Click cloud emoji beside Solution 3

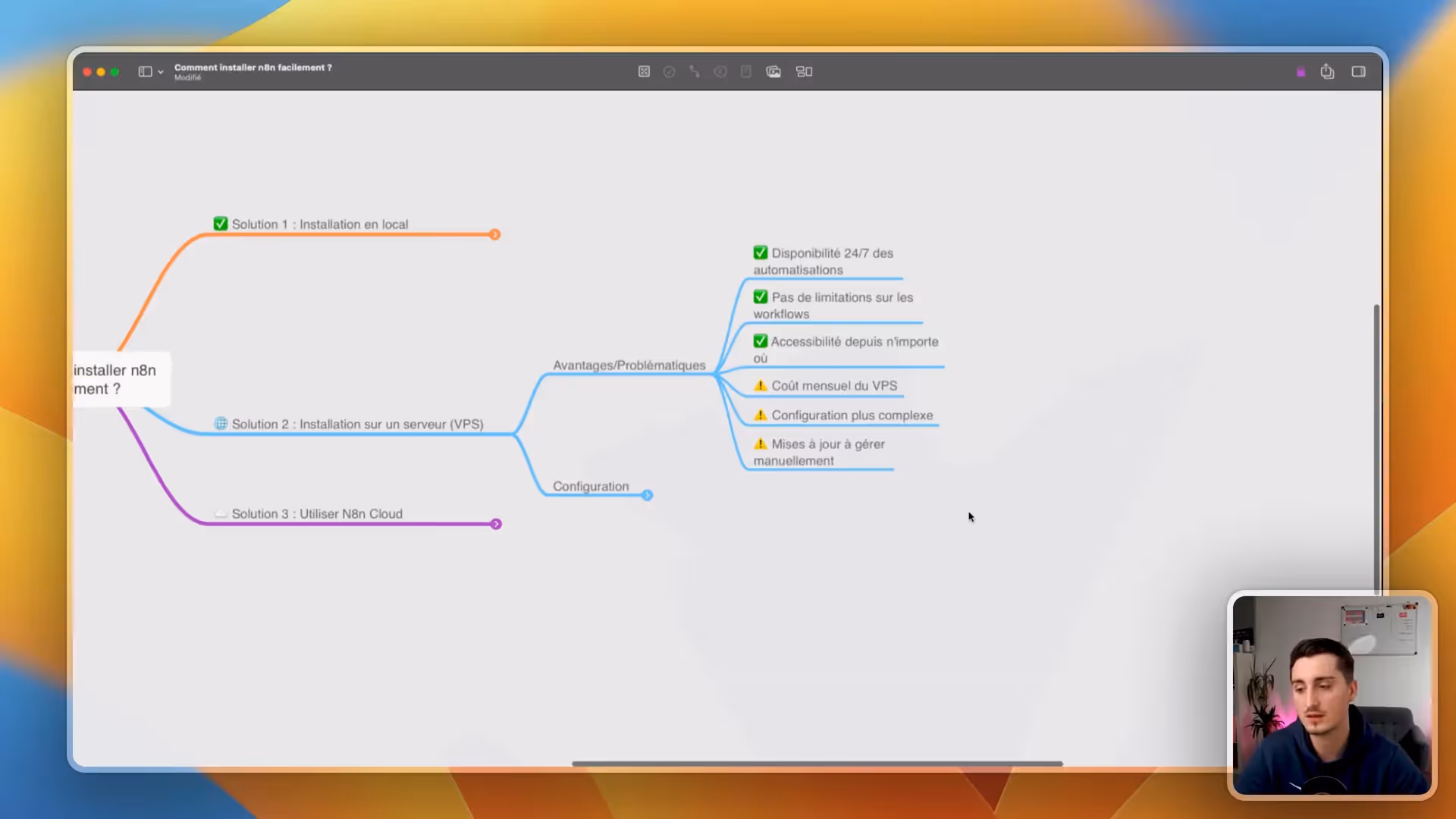point(221,513)
